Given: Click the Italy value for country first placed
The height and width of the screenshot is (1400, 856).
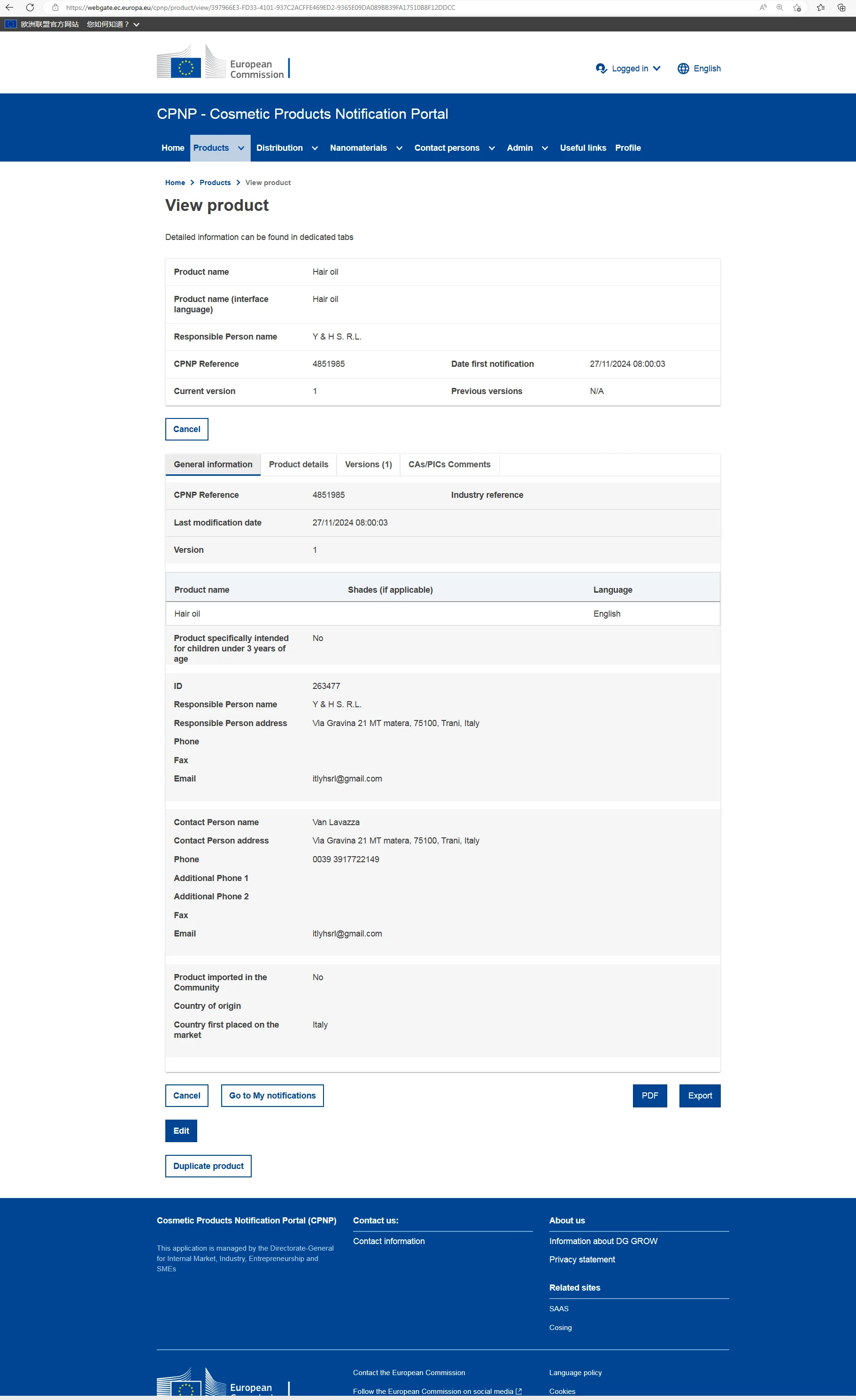Looking at the screenshot, I should coord(320,1024).
